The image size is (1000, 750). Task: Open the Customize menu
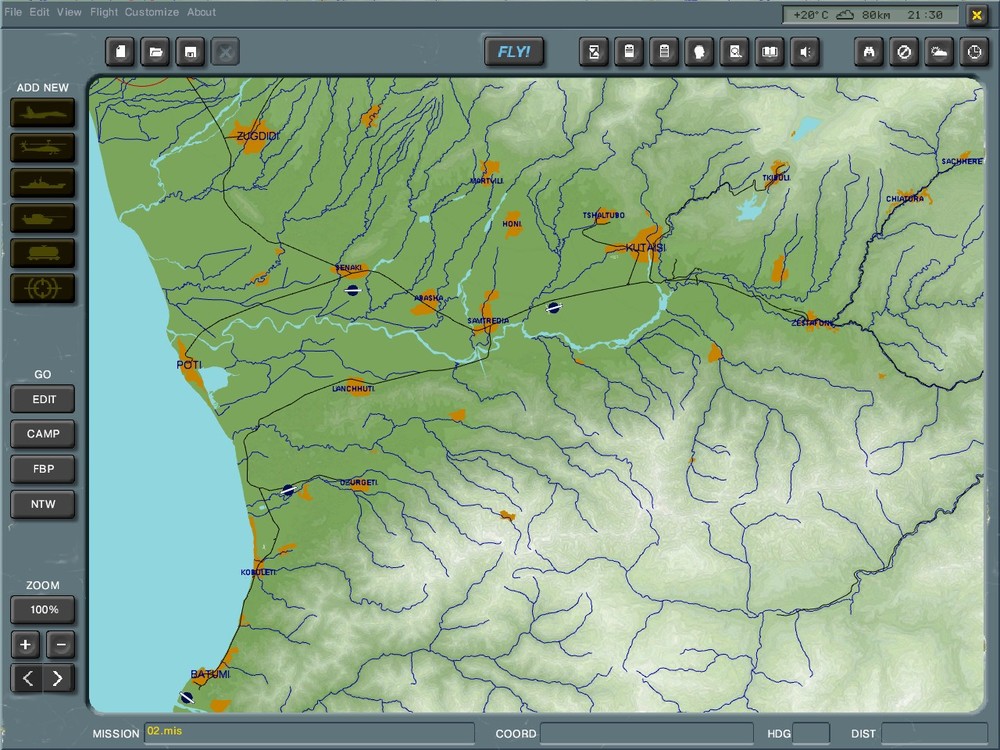150,12
